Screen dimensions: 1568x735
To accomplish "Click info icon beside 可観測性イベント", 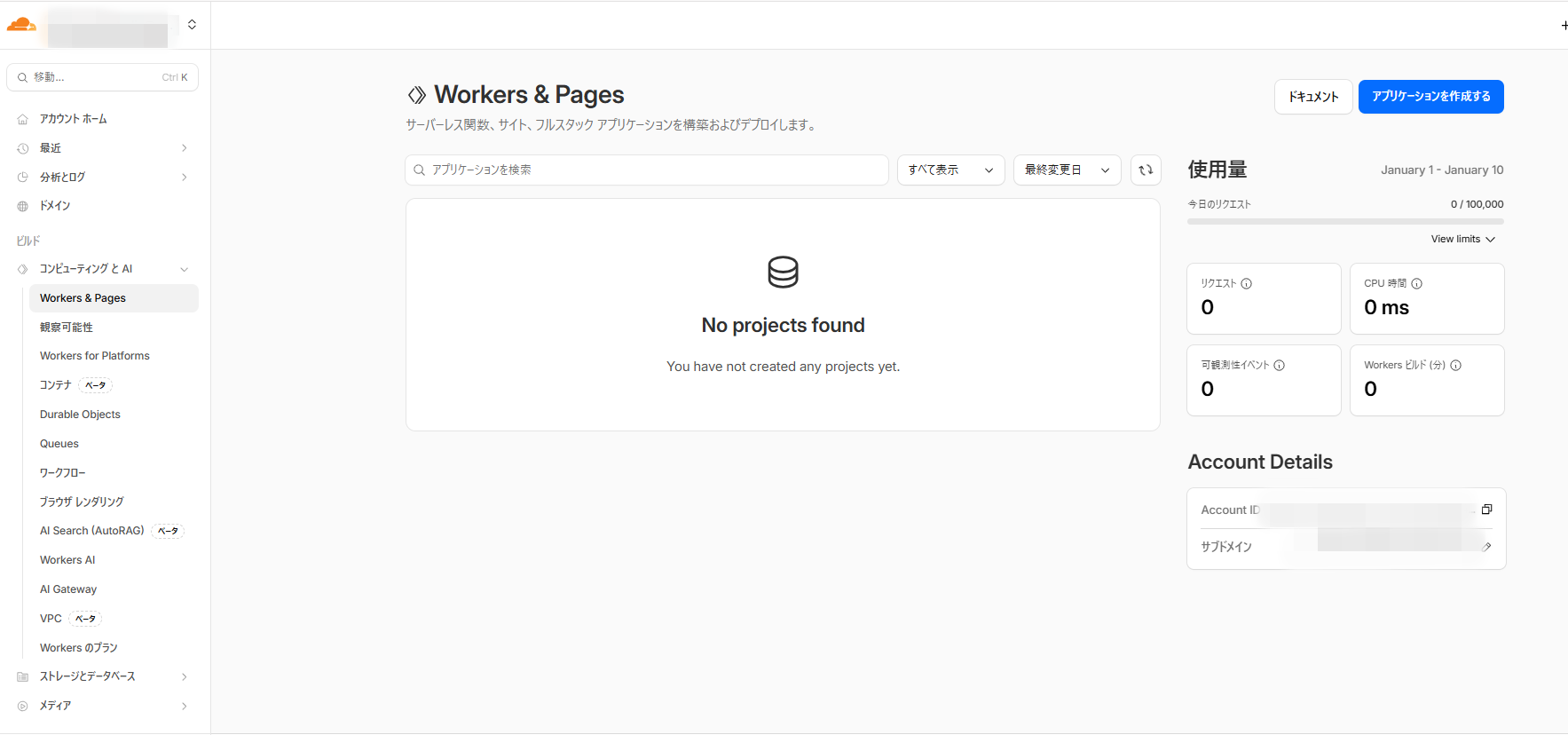I will point(1279,366).
